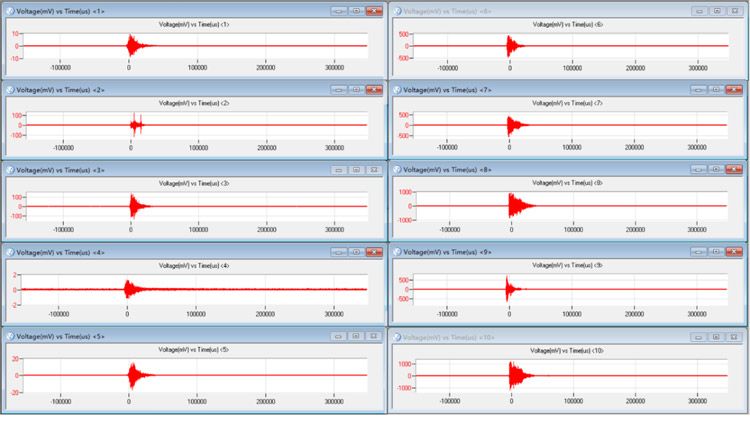Screen dimensions: 750x424
Task: Click the title bar icon of graph window <6>
Action: 399,9
